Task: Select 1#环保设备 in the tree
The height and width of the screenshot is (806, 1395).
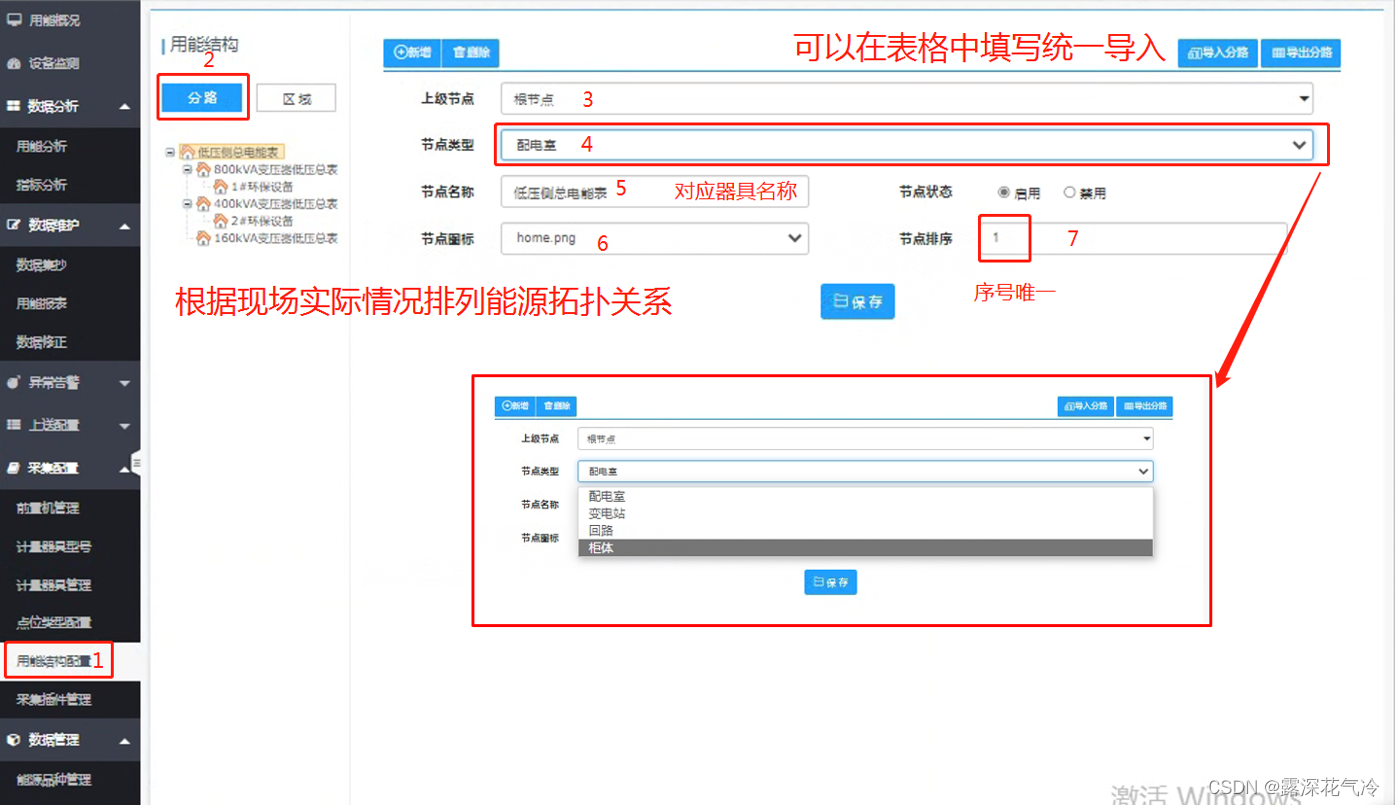Action: pyautogui.click(x=262, y=186)
